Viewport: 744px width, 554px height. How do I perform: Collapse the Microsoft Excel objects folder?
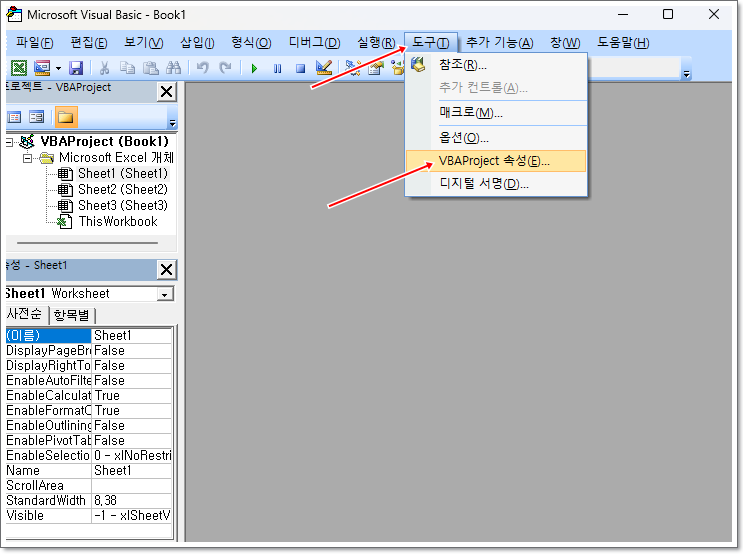coord(28,158)
